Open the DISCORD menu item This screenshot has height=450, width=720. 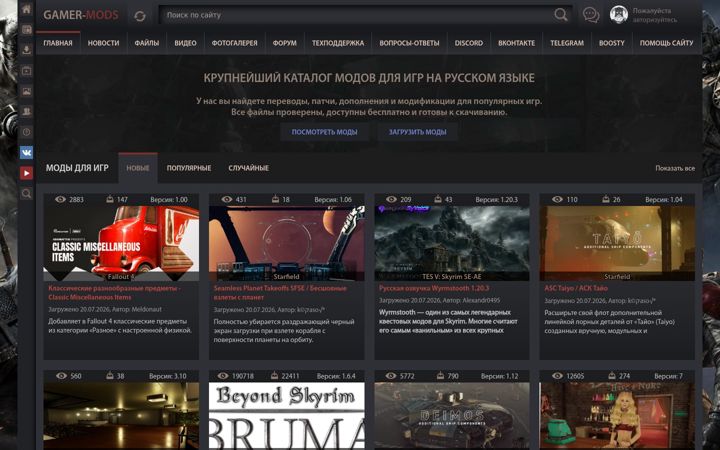click(x=469, y=43)
